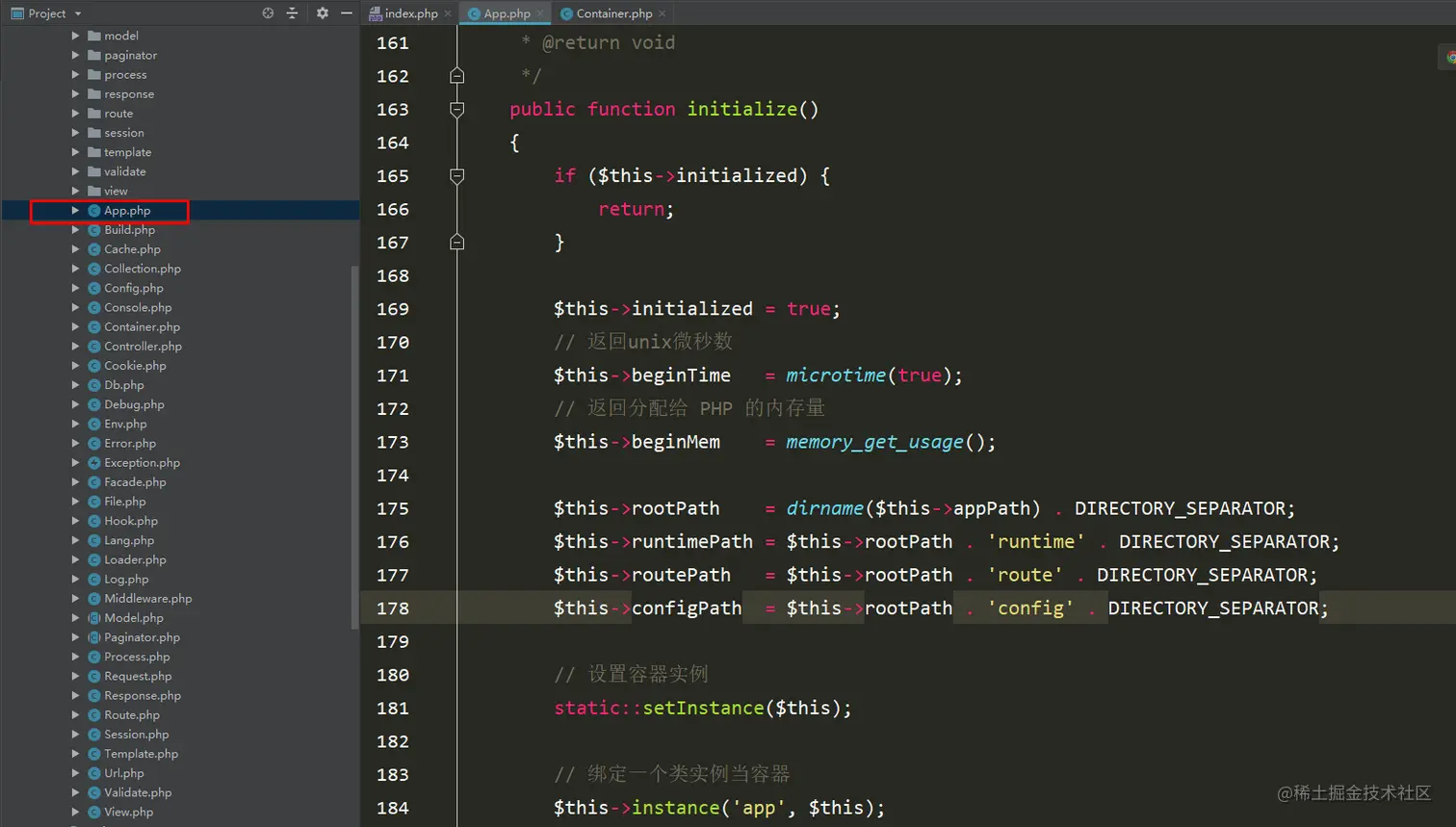Open Log.php from the tree
The width and height of the screenshot is (1456, 827).
[x=126, y=580]
